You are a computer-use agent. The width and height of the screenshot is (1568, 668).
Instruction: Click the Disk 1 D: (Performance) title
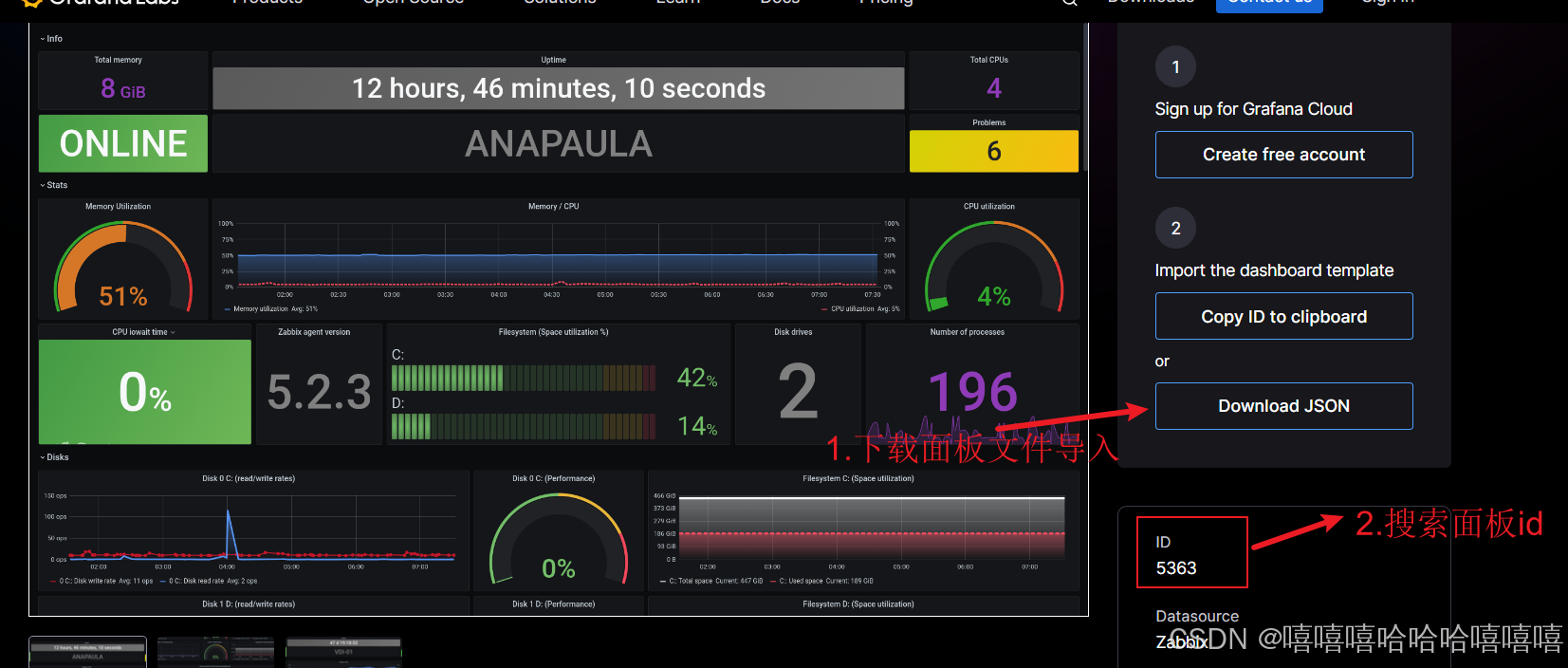click(x=554, y=603)
